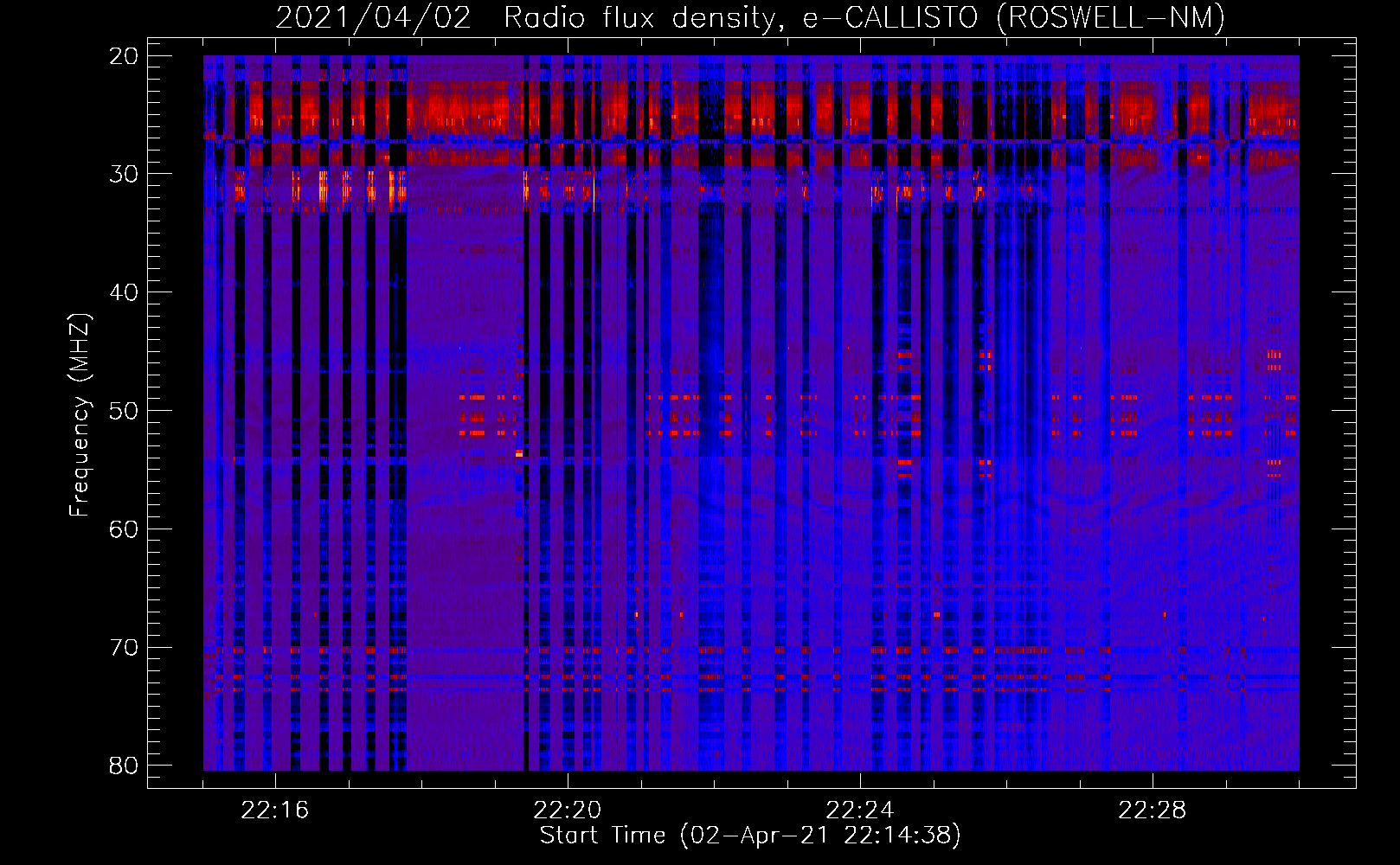Click the '22:28' time tick label
The width and height of the screenshot is (1400, 865).
coord(1152,811)
